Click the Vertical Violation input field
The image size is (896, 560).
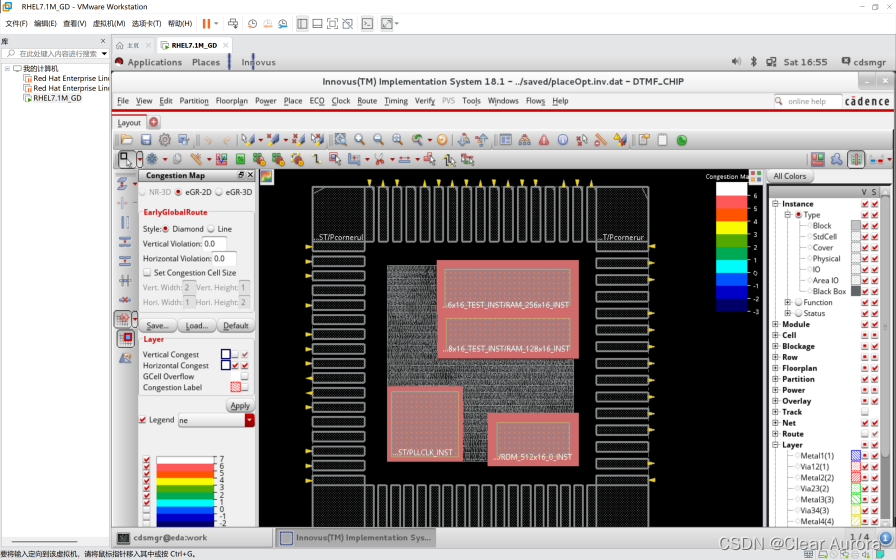(215, 243)
